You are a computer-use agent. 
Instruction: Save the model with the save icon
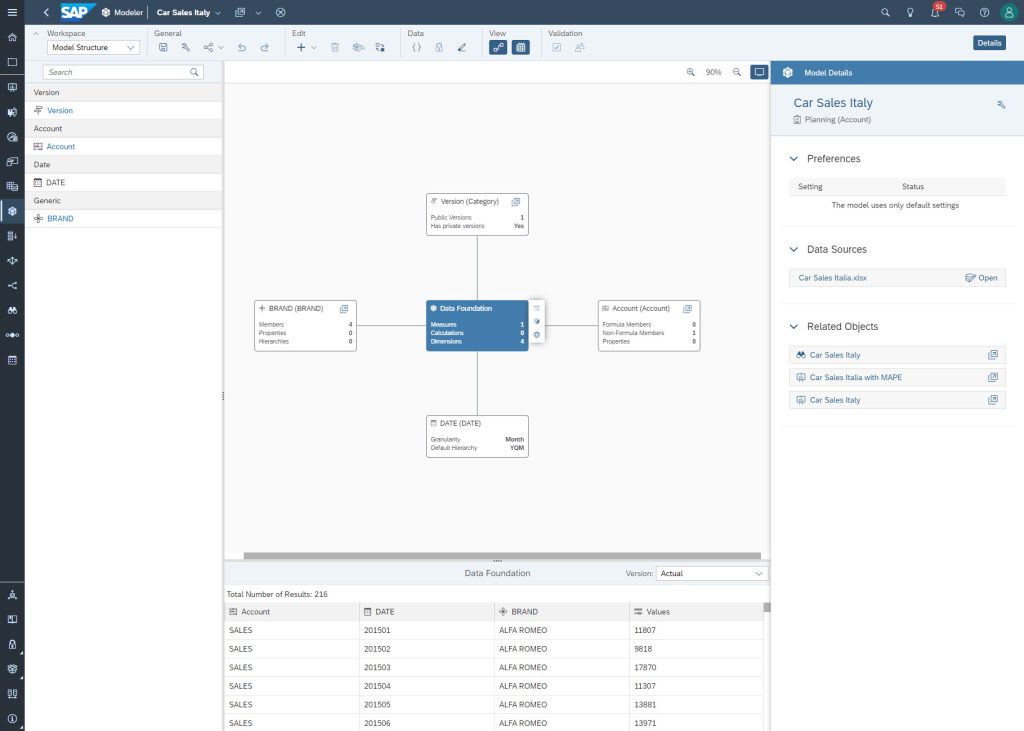point(163,47)
